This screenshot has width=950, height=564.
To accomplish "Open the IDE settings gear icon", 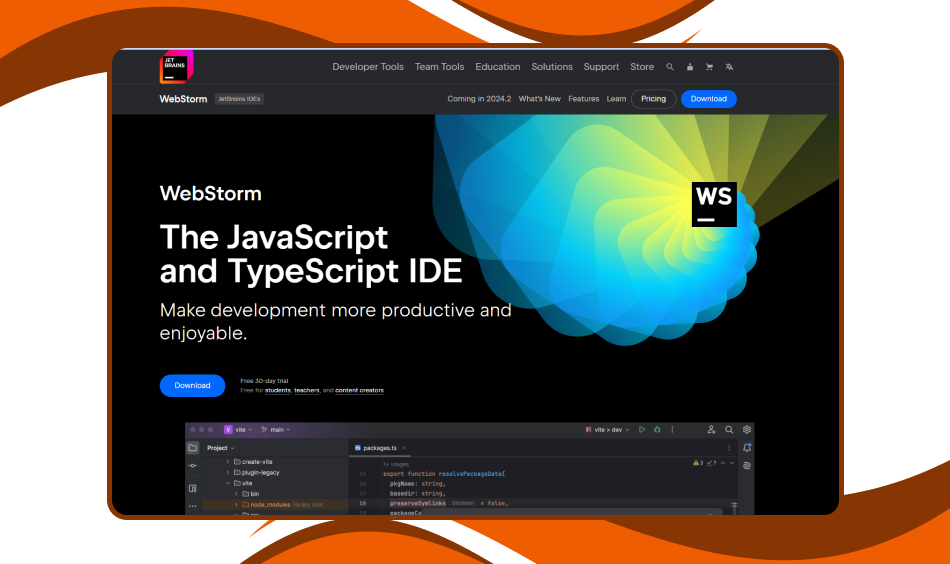I will pos(747,430).
